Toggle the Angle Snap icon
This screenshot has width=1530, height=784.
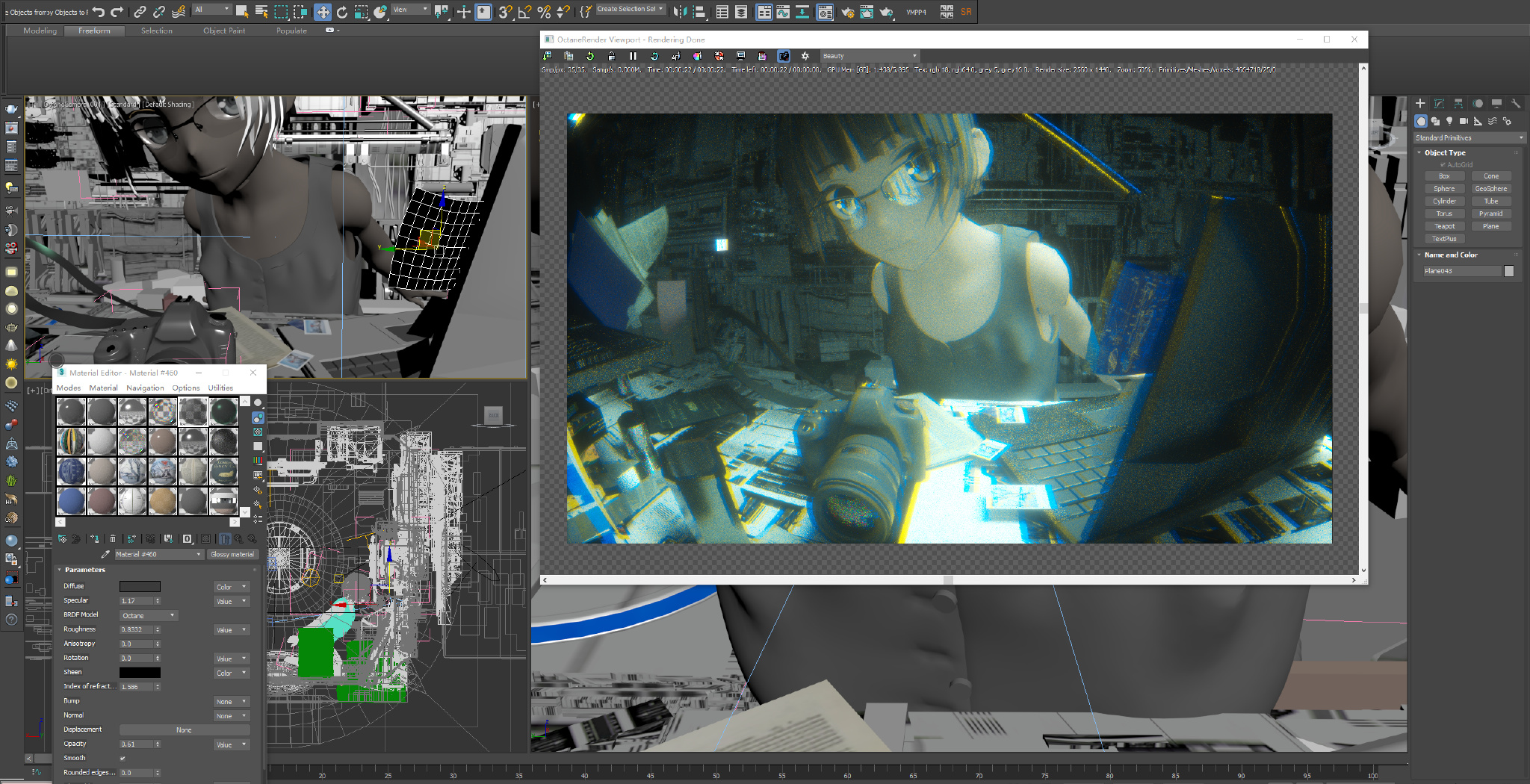coord(525,12)
